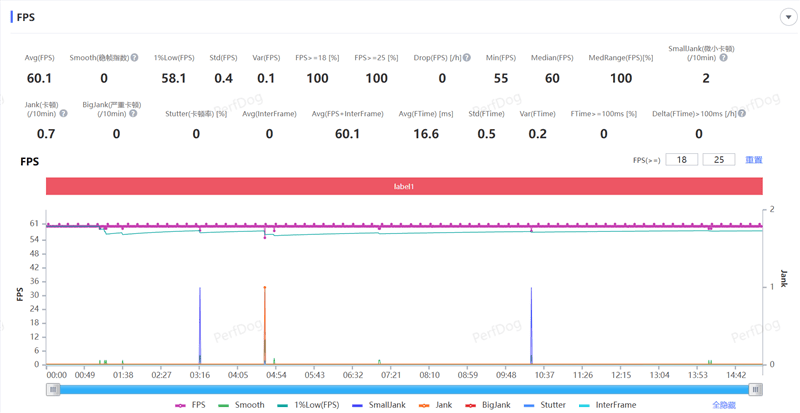
Task: Click FPS threshold field showing 25
Action: click(719, 160)
